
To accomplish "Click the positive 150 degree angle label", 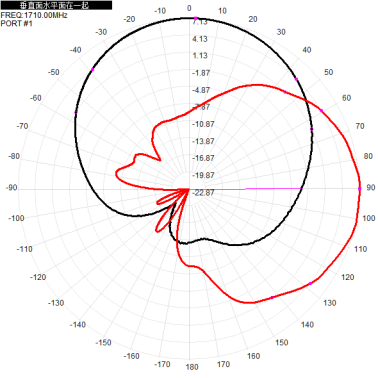I will pyautogui.click(x=282, y=342).
